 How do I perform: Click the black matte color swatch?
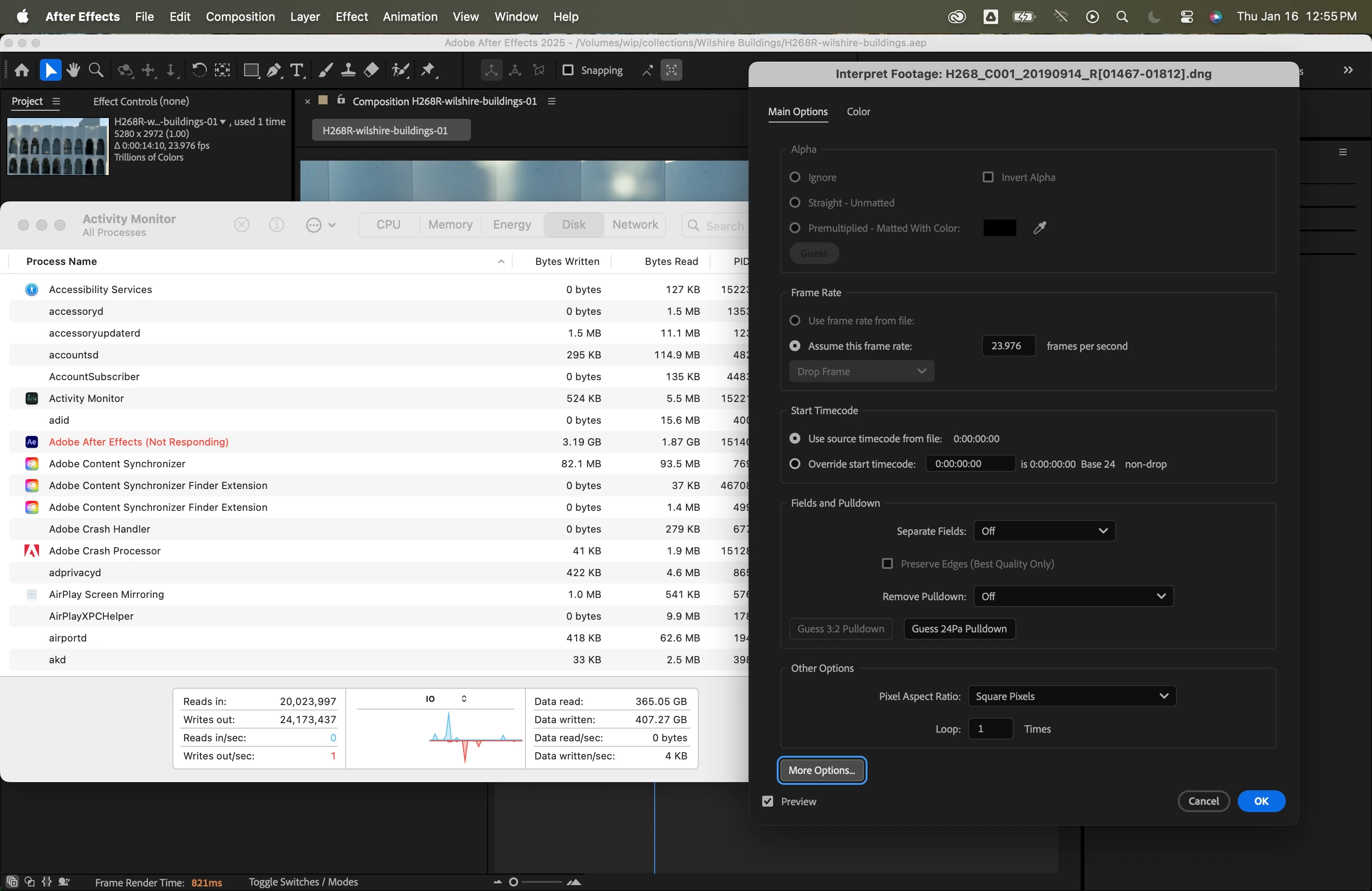pyautogui.click(x=1000, y=228)
